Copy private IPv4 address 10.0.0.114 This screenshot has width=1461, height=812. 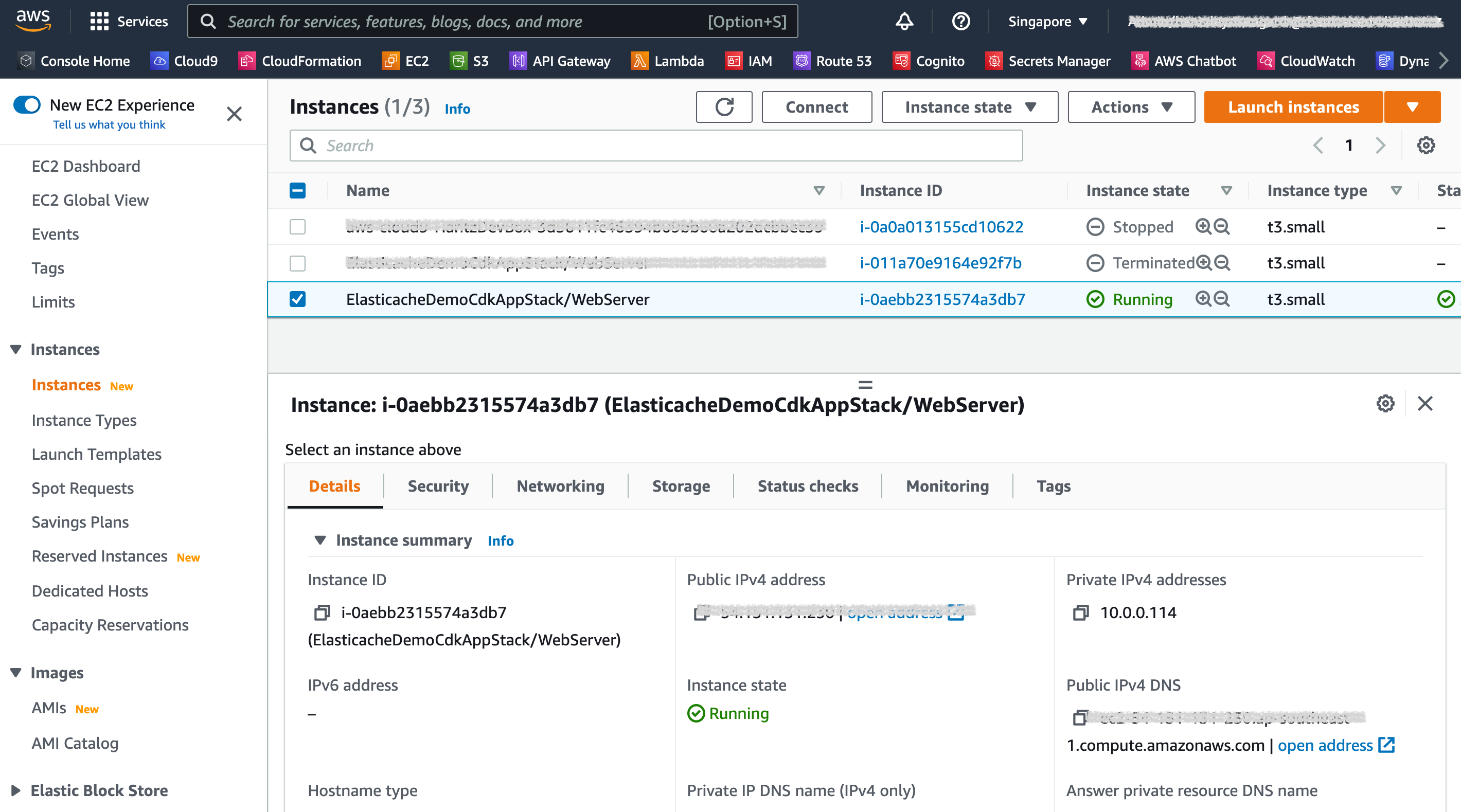[x=1080, y=612]
